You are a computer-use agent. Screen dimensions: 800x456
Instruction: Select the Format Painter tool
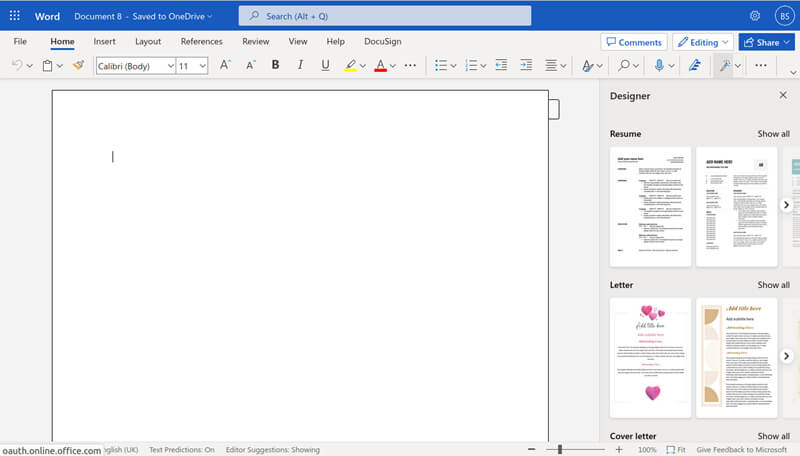pyautogui.click(x=78, y=65)
